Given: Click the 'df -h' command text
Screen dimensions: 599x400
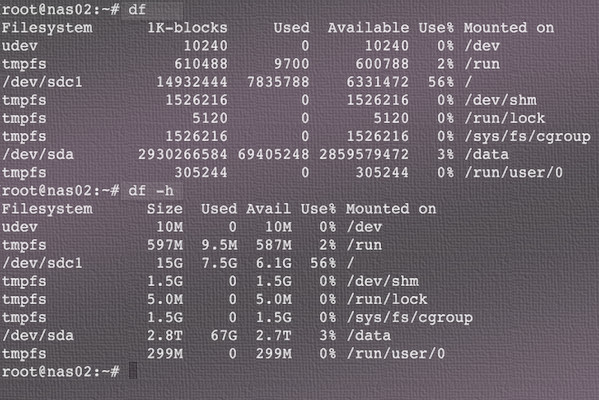Looking at the screenshot, I should pyautogui.click(x=151, y=190).
